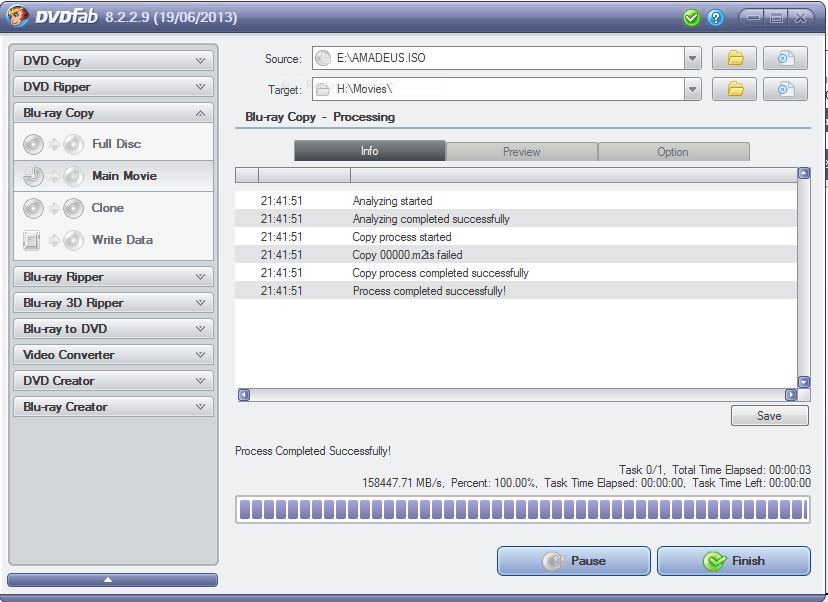Select Write Data mode
The height and width of the screenshot is (602, 828).
click(x=114, y=240)
